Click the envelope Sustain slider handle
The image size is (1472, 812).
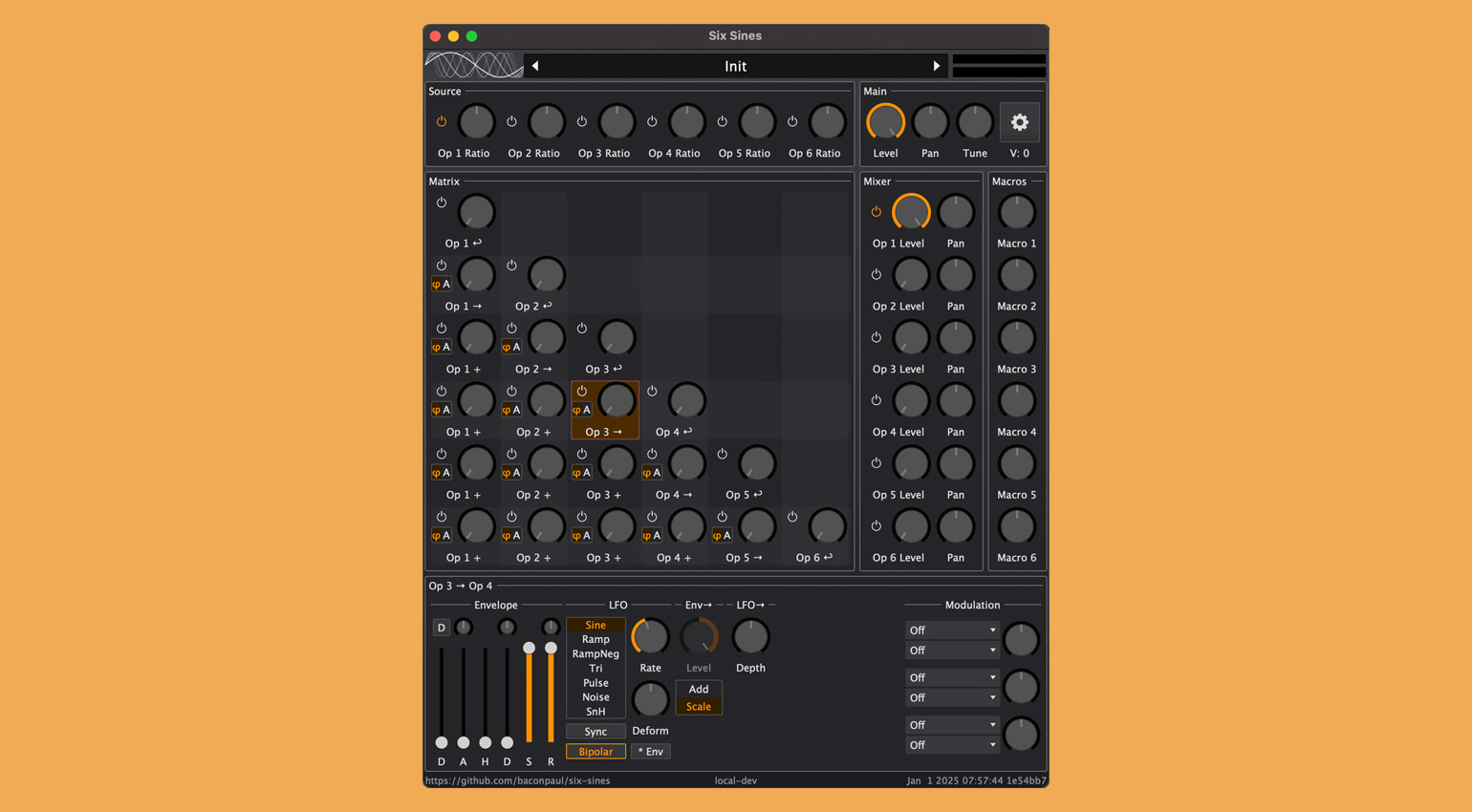(x=529, y=648)
